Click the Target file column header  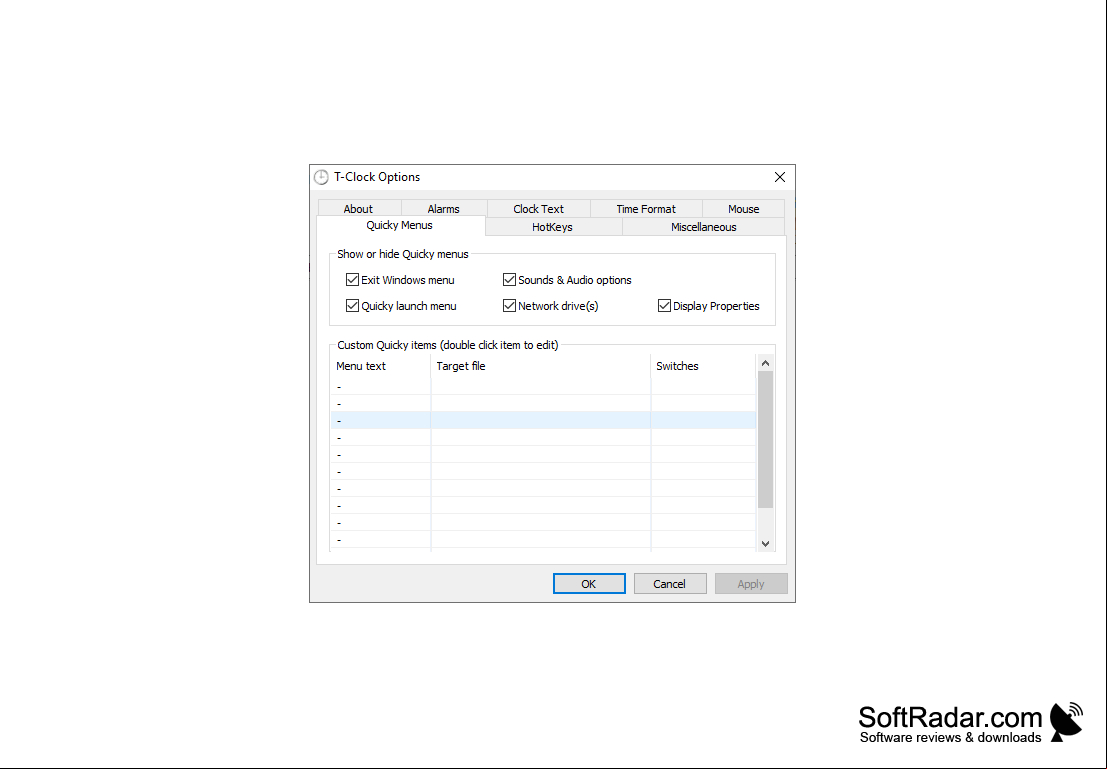coord(541,366)
